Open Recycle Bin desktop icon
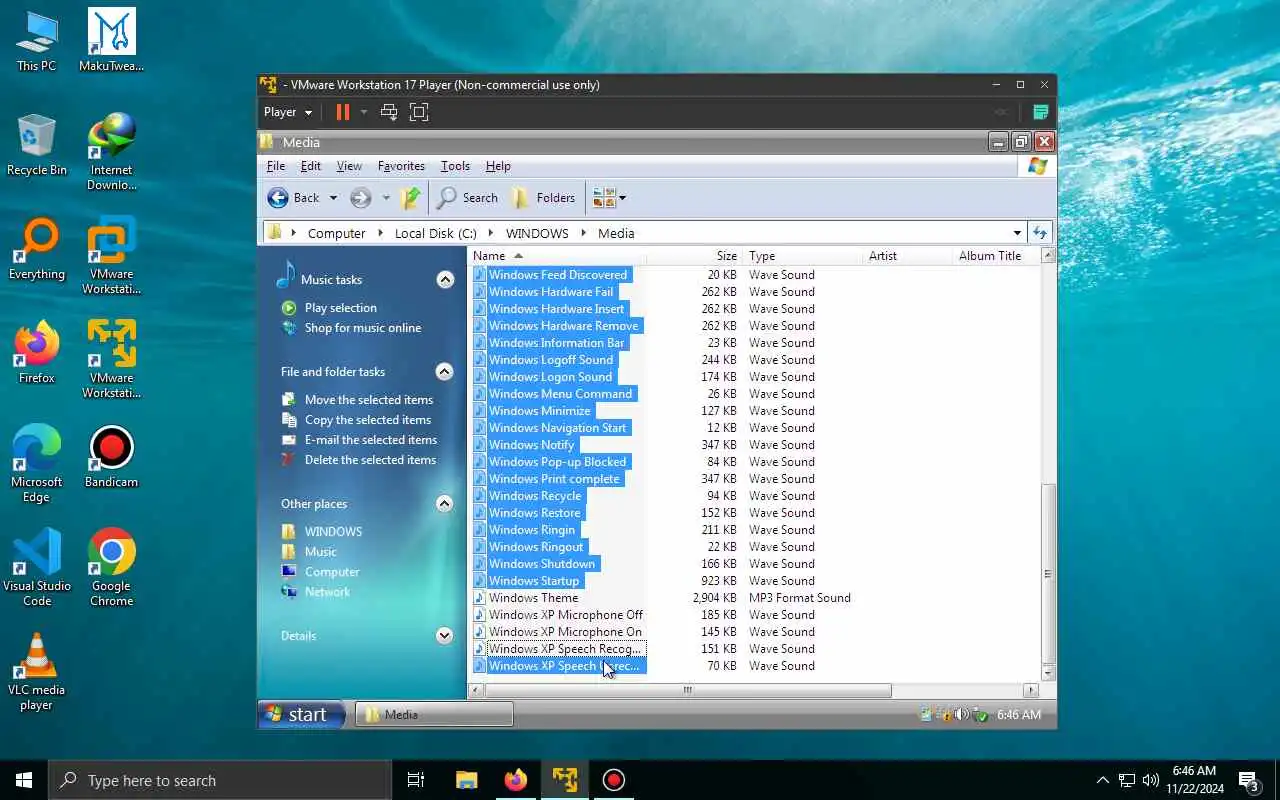This screenshot has width=1280, height=800. [37, 146]
